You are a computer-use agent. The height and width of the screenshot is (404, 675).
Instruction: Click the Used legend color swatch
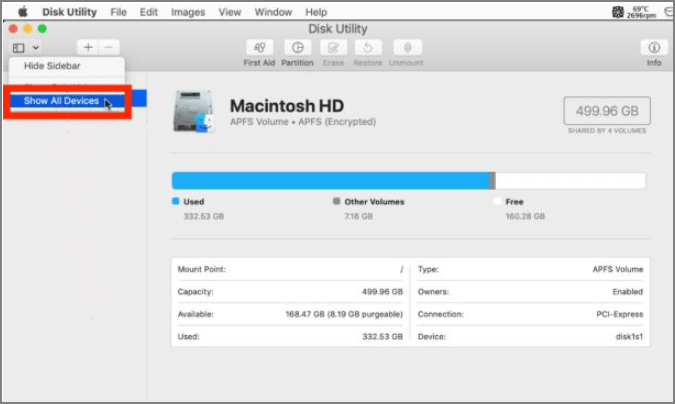pyautogui.click(x=176, y=201)
